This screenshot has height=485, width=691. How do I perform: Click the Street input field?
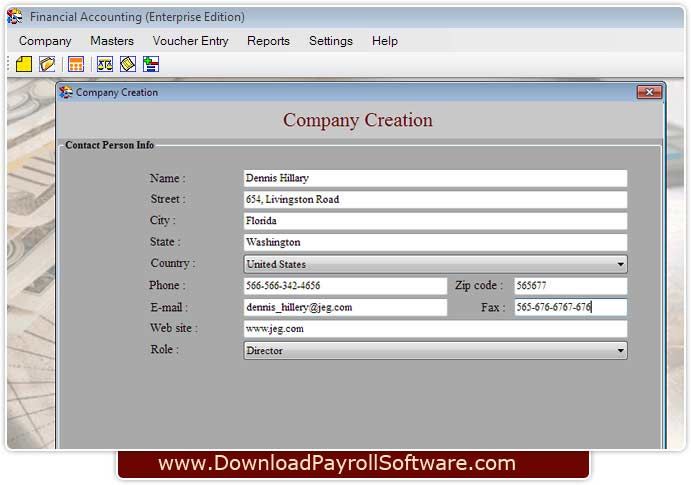(435, 200)
